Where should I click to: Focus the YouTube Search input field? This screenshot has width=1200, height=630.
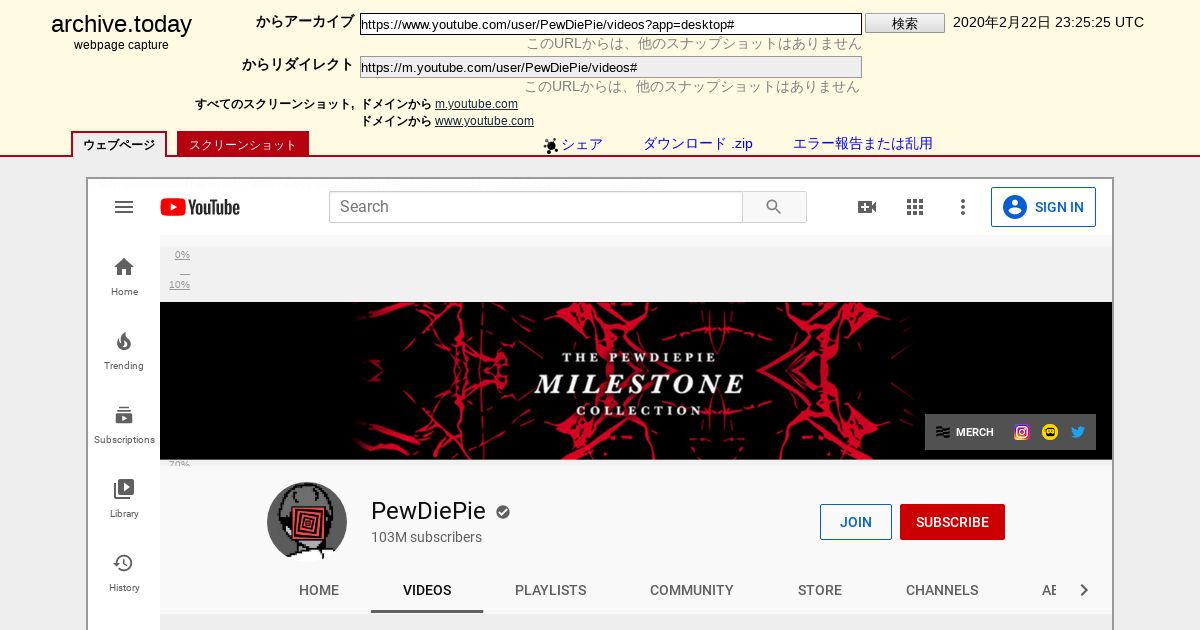536,207
